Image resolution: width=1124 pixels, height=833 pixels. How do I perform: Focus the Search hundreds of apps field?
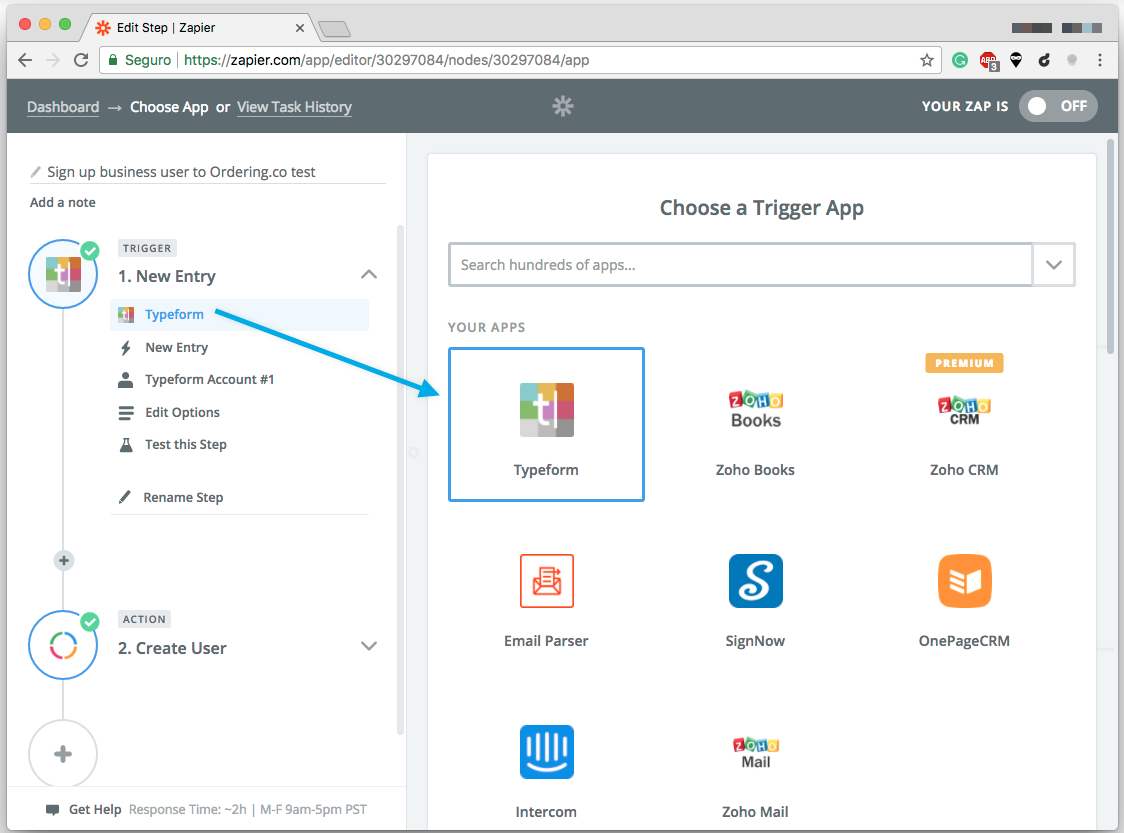click(740, 265)
